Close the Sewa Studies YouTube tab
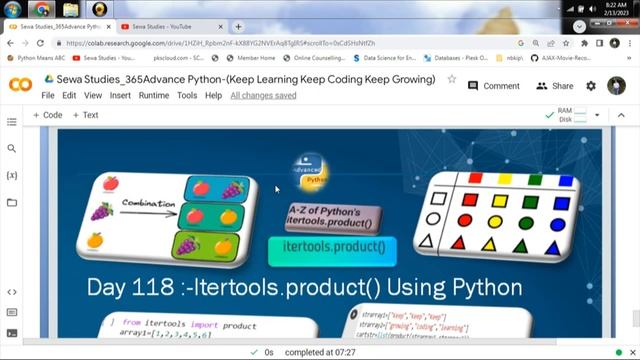Viewport: 640px width, 360px height. point(220,27)
